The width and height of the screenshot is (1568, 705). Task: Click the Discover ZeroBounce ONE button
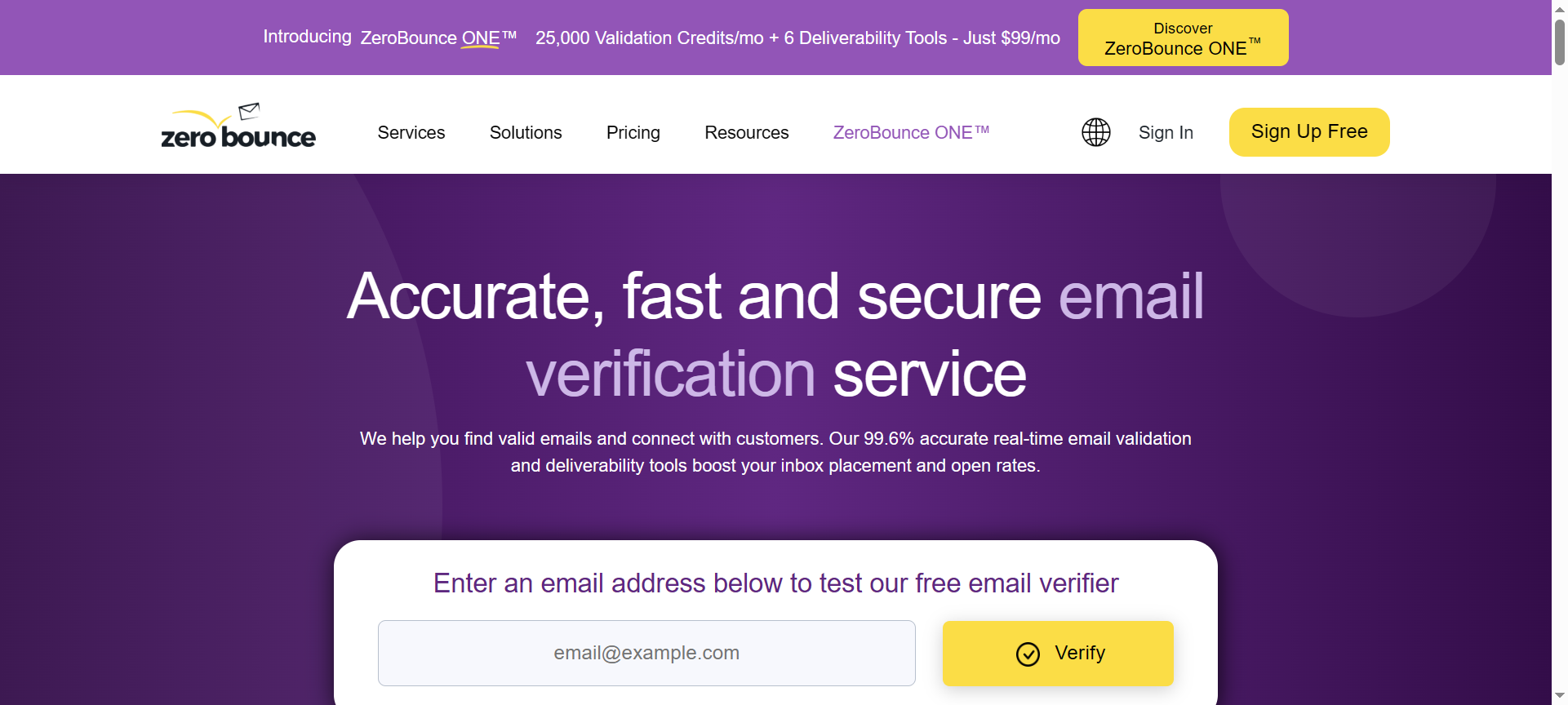[1183, 38]
